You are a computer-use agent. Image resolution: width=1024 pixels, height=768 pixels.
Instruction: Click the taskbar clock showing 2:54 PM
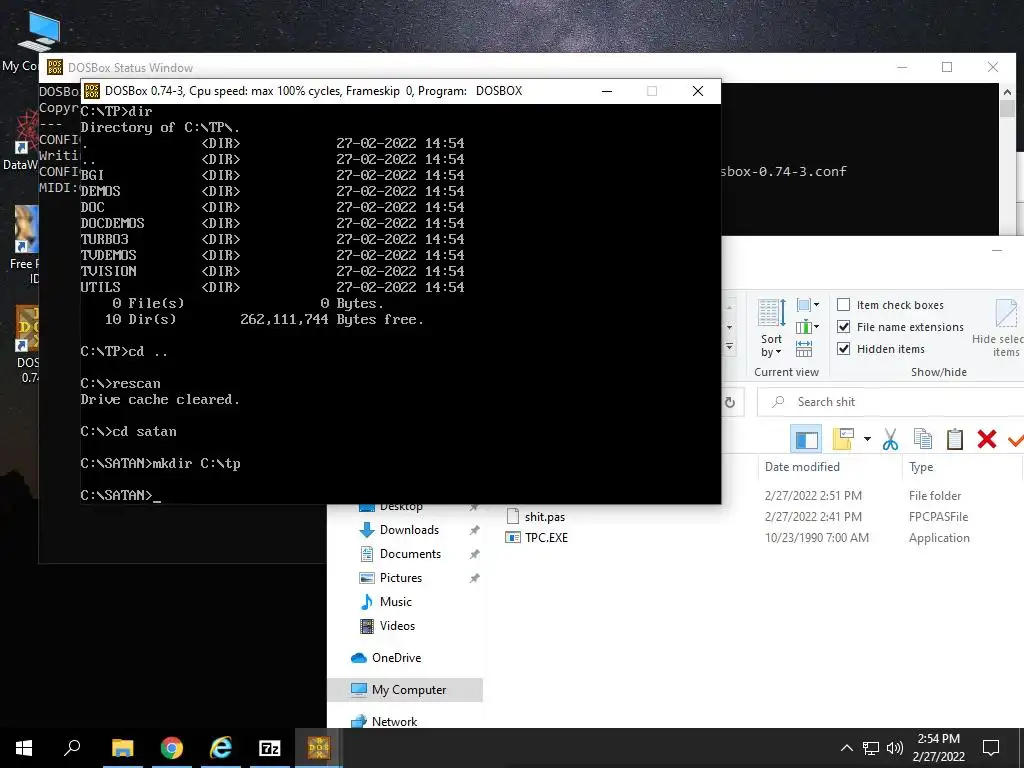pyautogui.click(x=938, y=748)
